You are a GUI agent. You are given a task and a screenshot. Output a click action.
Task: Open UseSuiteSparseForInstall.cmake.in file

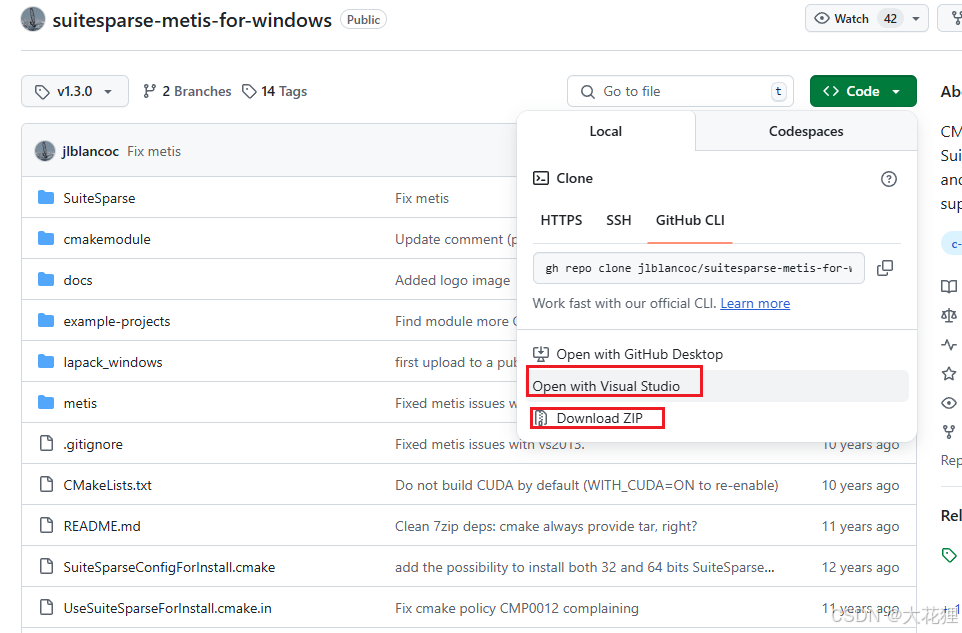click(x=167, y=608)
